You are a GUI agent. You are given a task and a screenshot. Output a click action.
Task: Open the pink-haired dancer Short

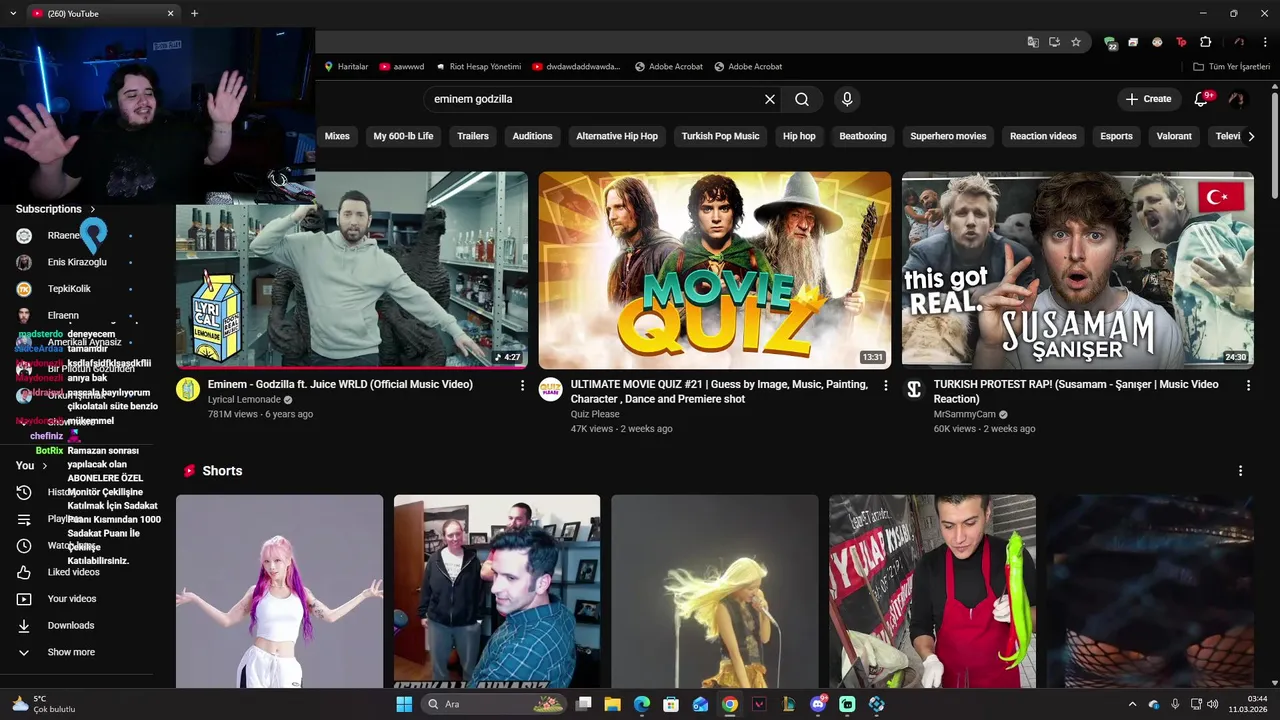point(280,591)
